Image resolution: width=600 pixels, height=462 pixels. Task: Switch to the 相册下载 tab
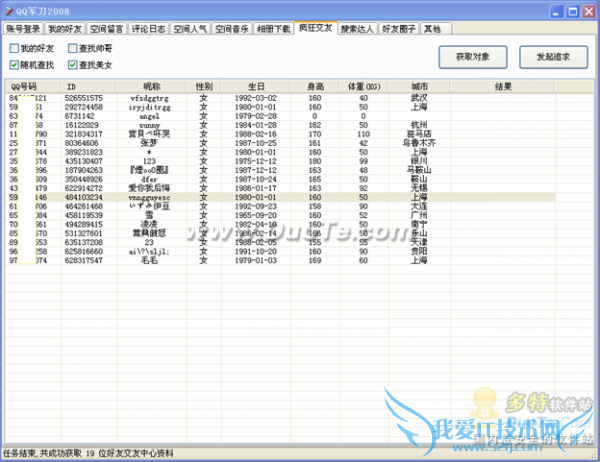[274, 29]
